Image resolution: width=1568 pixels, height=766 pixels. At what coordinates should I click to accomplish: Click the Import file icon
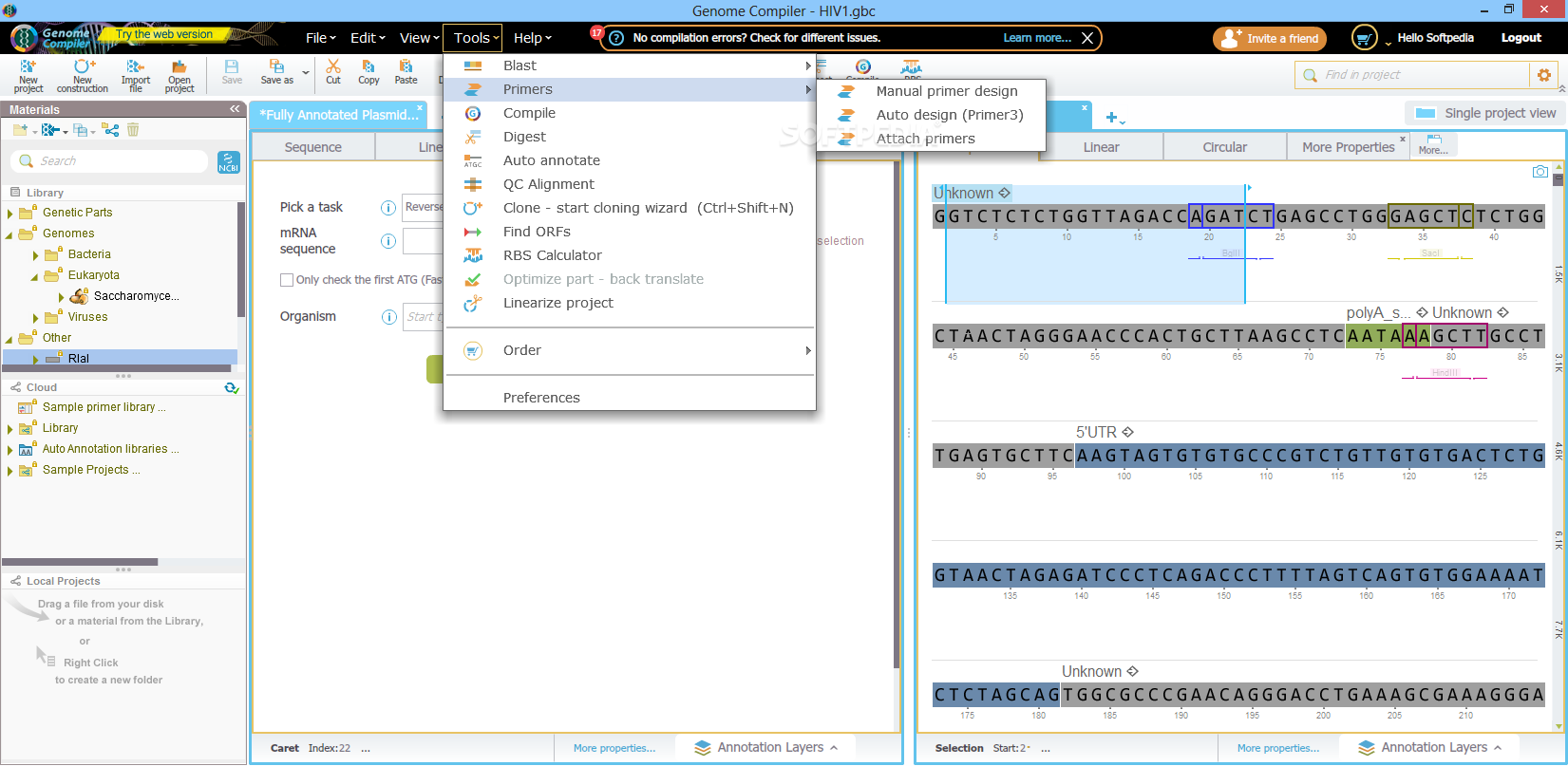coord(136,75)
